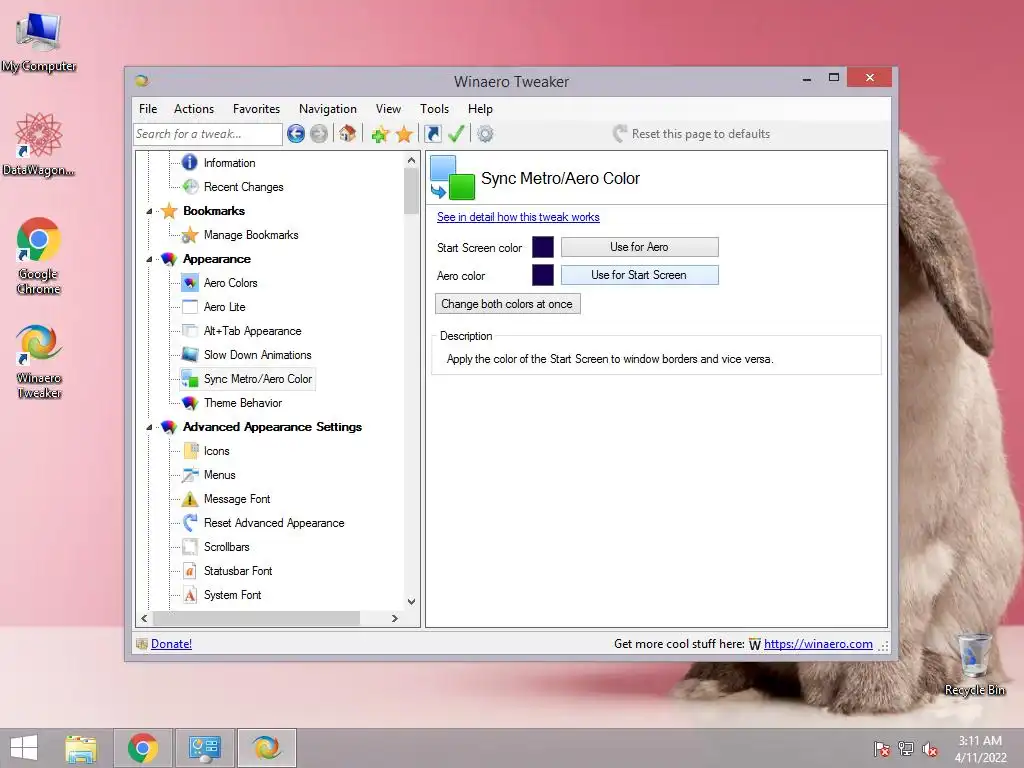
Task: Click Change both colors at once
Action: coord(507,304)
